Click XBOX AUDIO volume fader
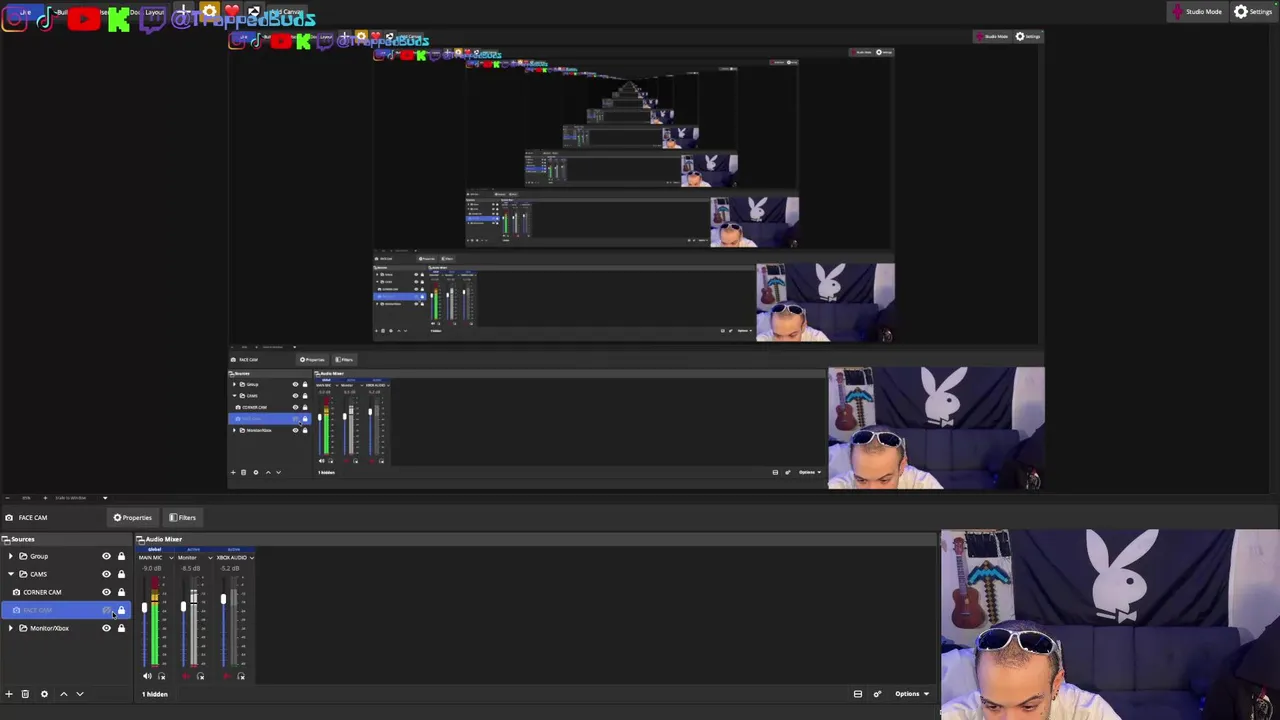 (223, 599)
